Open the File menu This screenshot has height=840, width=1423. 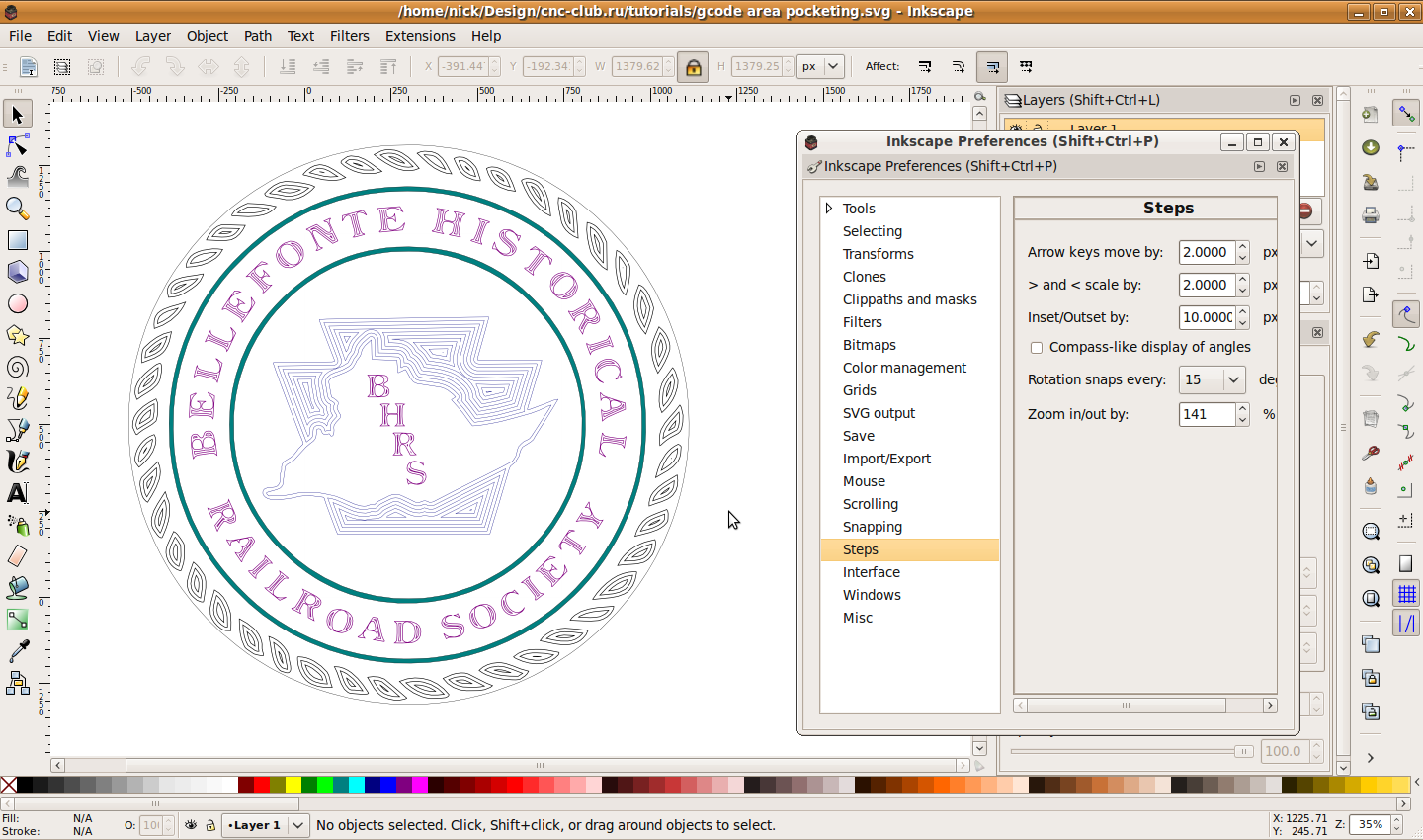pyautogui.click(x=20, y=36)
